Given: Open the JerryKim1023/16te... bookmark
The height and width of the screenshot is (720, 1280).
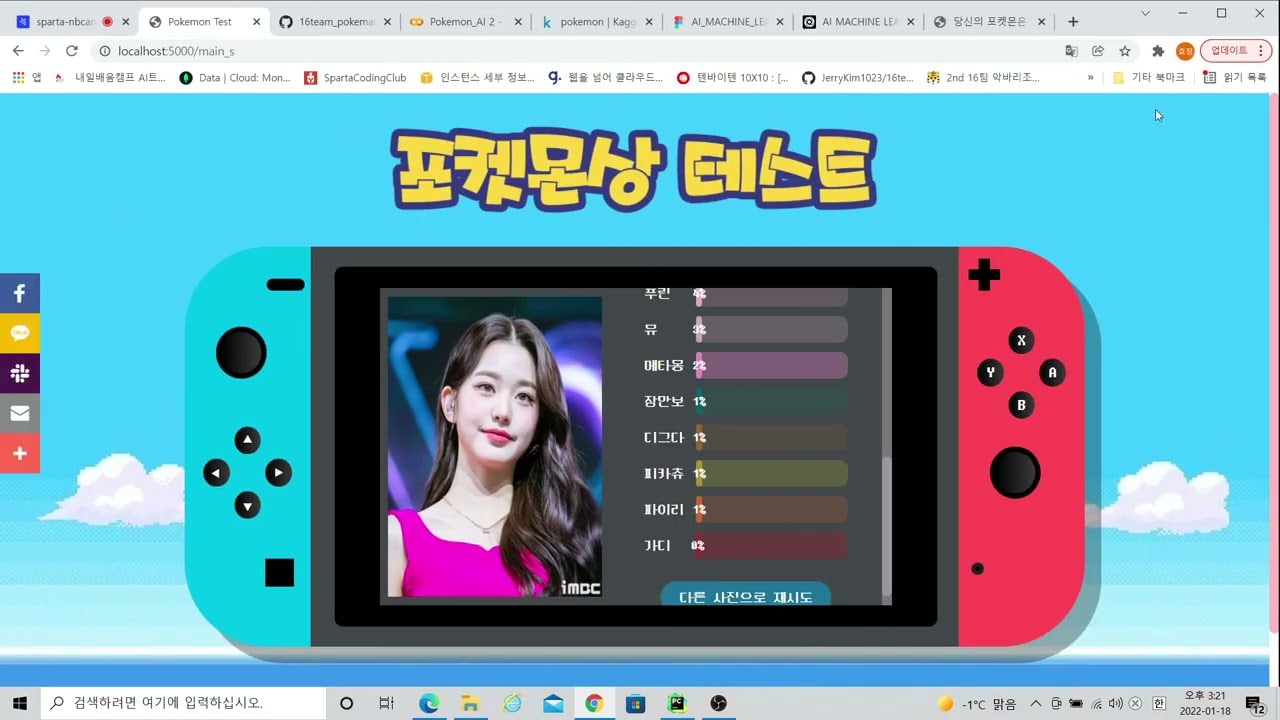Looking at the screenshot, I should point(858,77).
